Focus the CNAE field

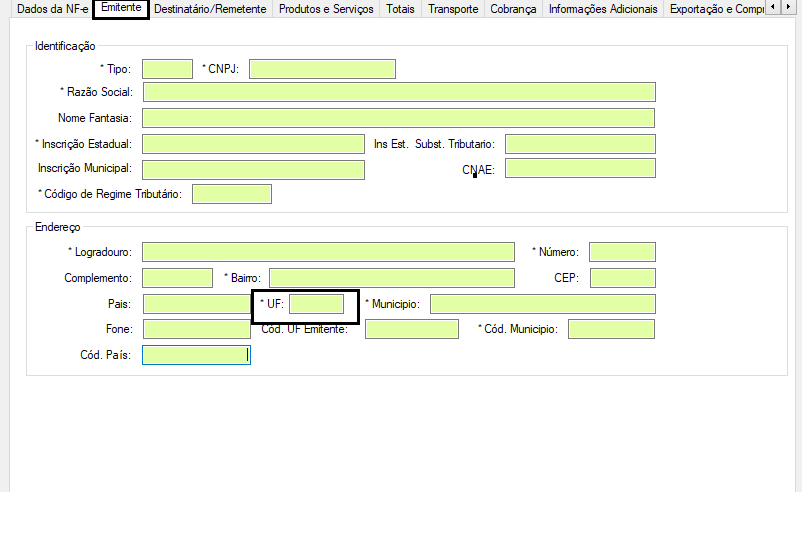coord(580,168)
